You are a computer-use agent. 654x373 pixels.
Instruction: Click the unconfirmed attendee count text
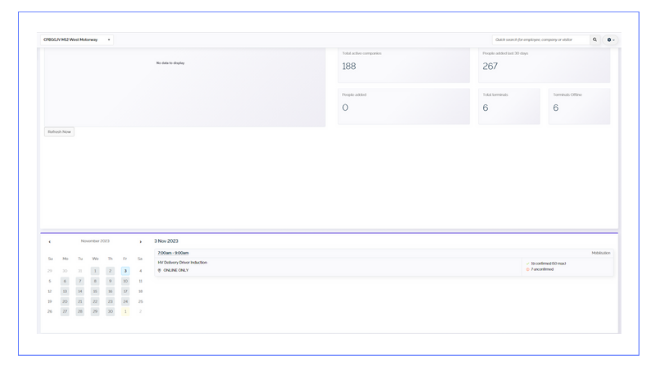542,270
